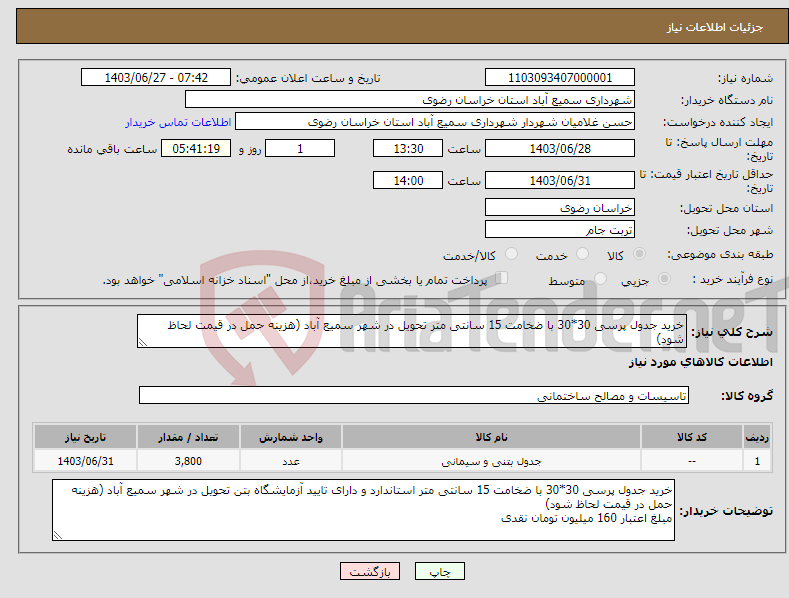Click the اطلاعات کالاهای مورد نیاز section heading
Viewport: 789px width, 598px height.
click(700, 362)
